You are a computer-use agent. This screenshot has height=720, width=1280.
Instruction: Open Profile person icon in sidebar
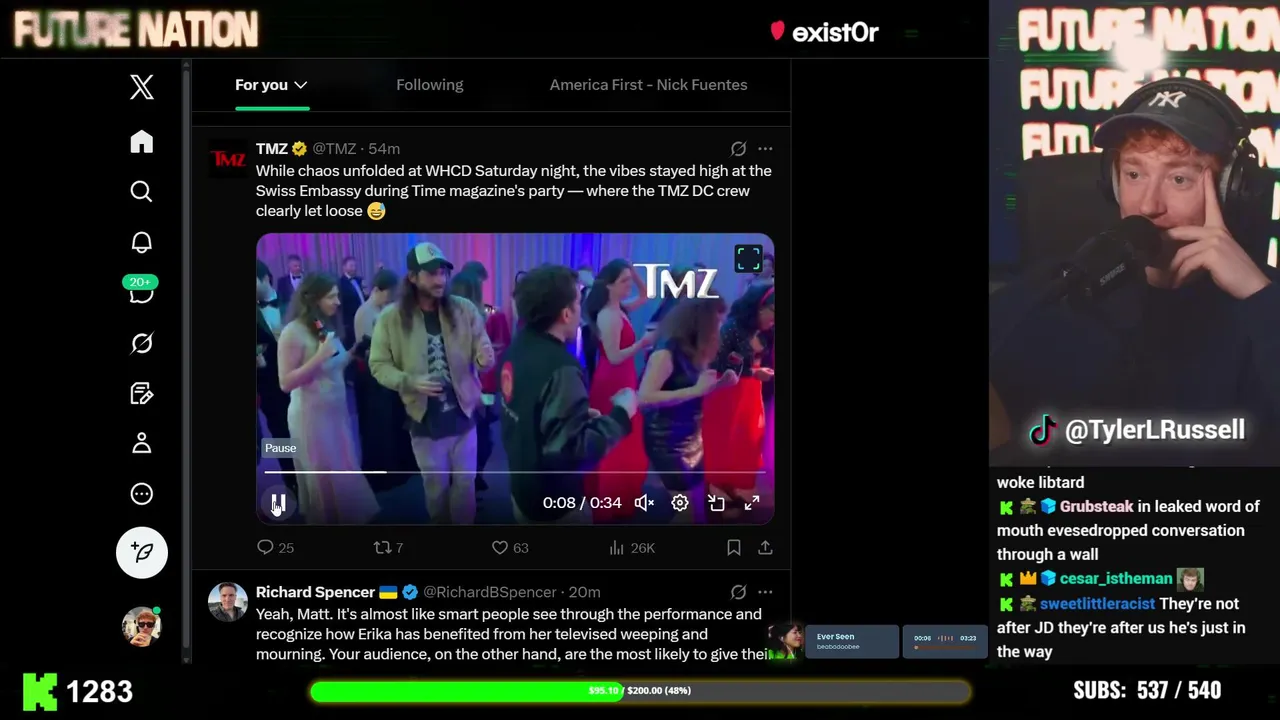(142, 443)
